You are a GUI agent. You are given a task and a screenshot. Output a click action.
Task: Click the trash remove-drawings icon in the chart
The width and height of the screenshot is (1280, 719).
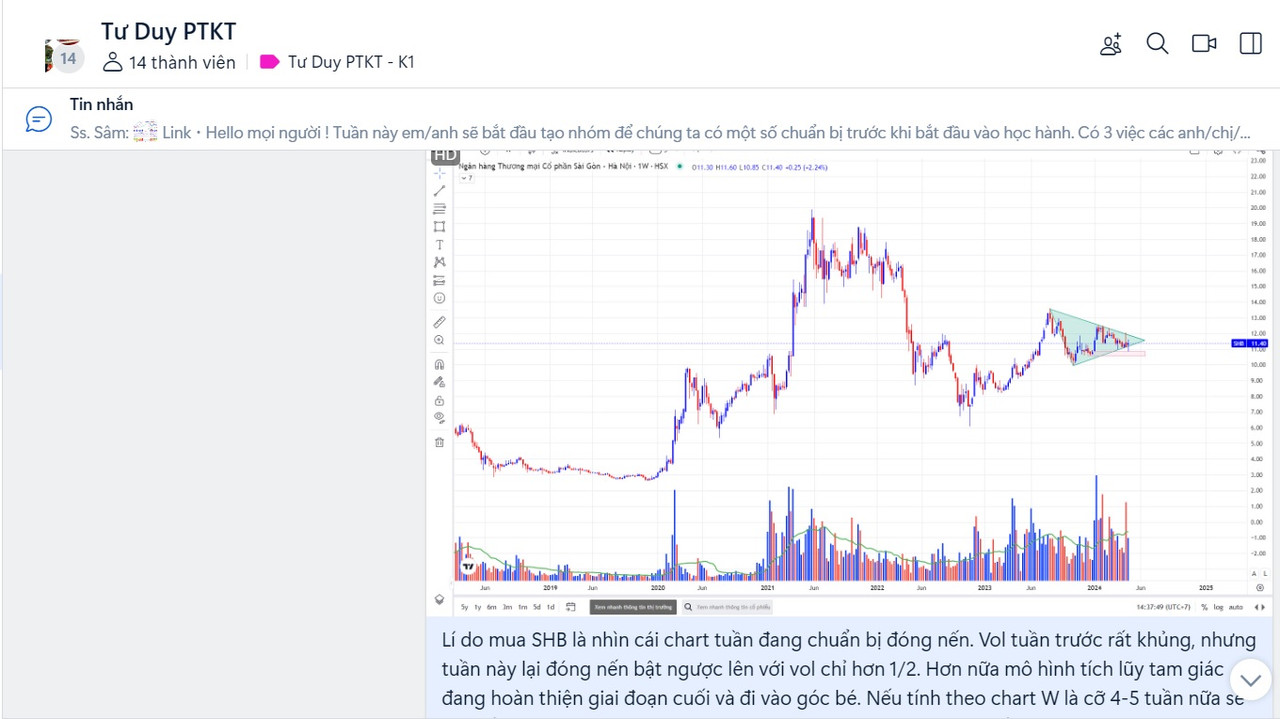pyautogui.click(x=439, y=441)
